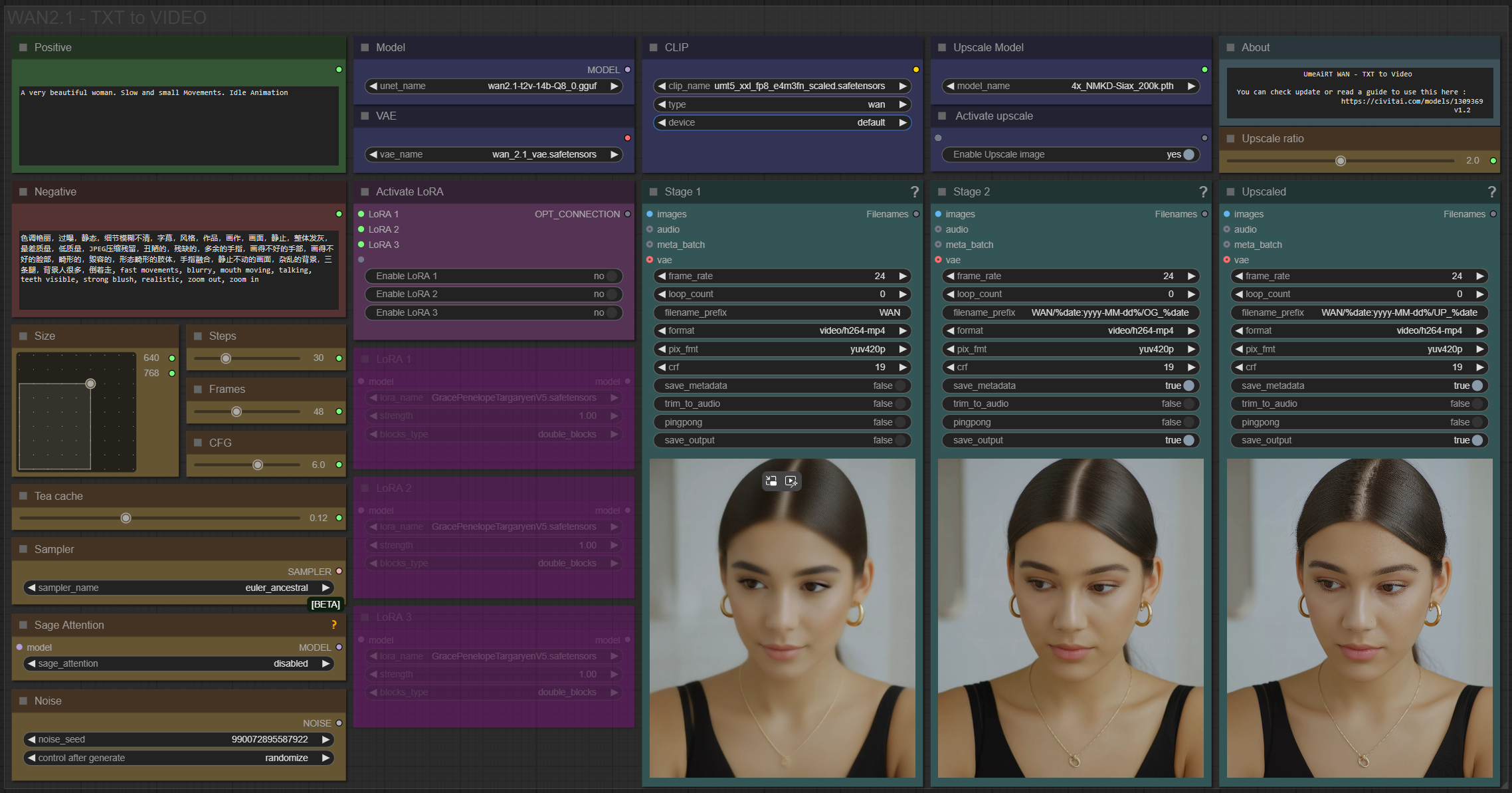Open the unet_name model dropdown

tap(493, 86)
